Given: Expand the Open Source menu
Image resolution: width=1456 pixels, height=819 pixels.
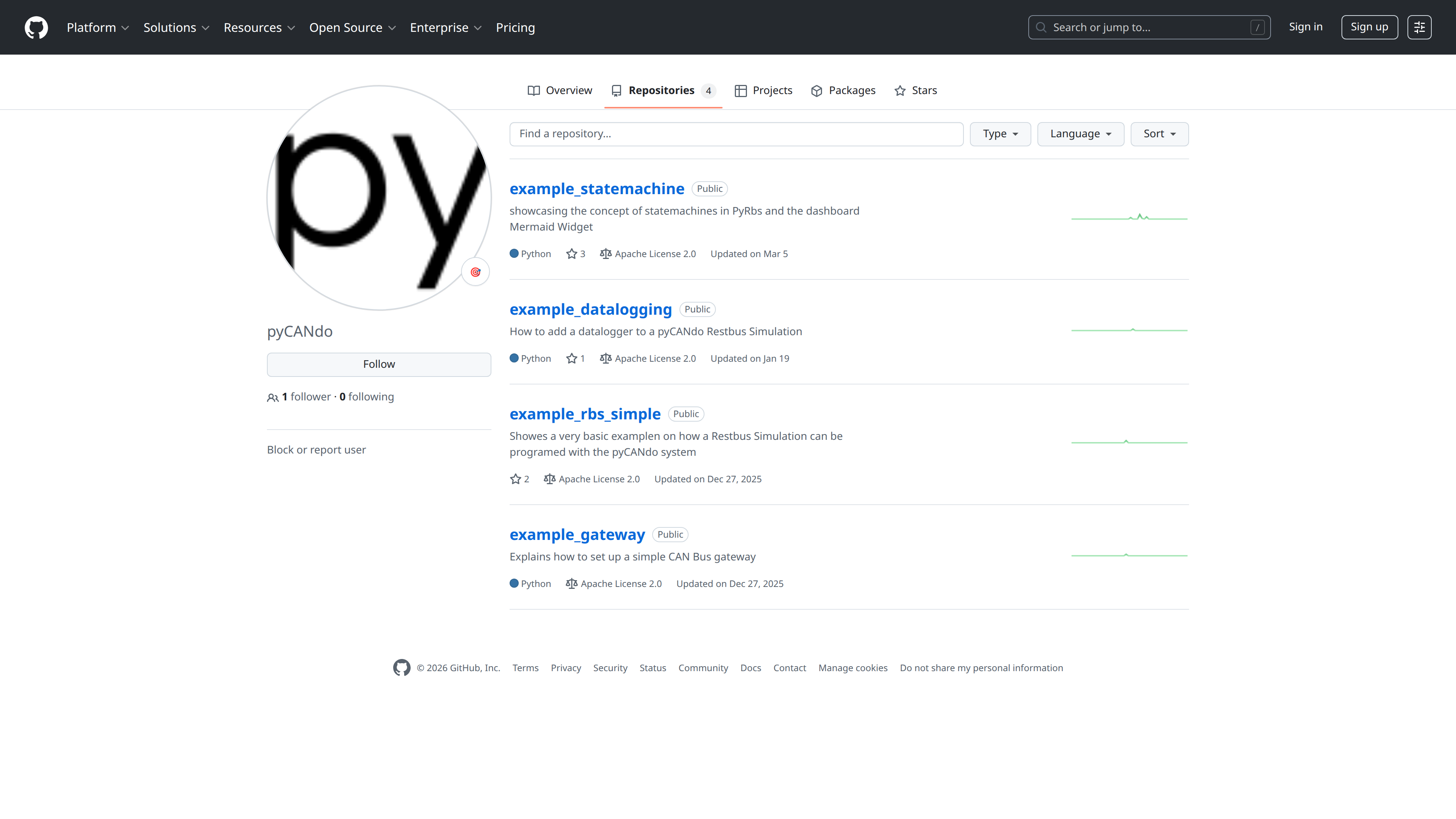Looking at the screenshot, I should click(352, 27).
